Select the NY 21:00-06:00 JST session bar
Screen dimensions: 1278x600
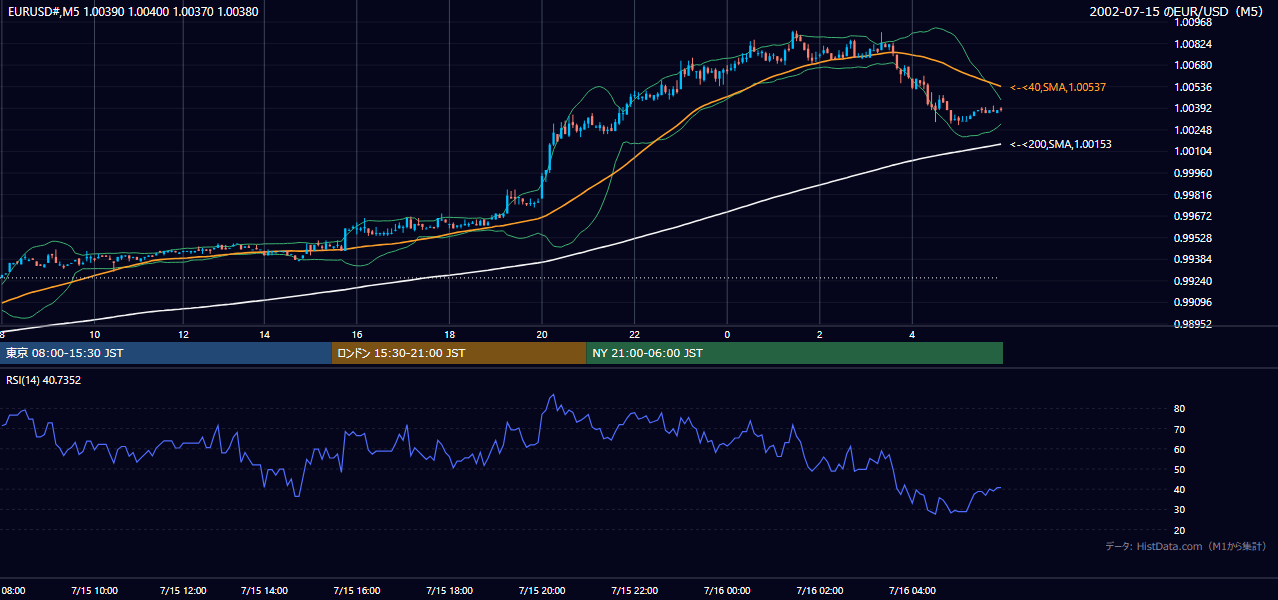pos(794,353)
